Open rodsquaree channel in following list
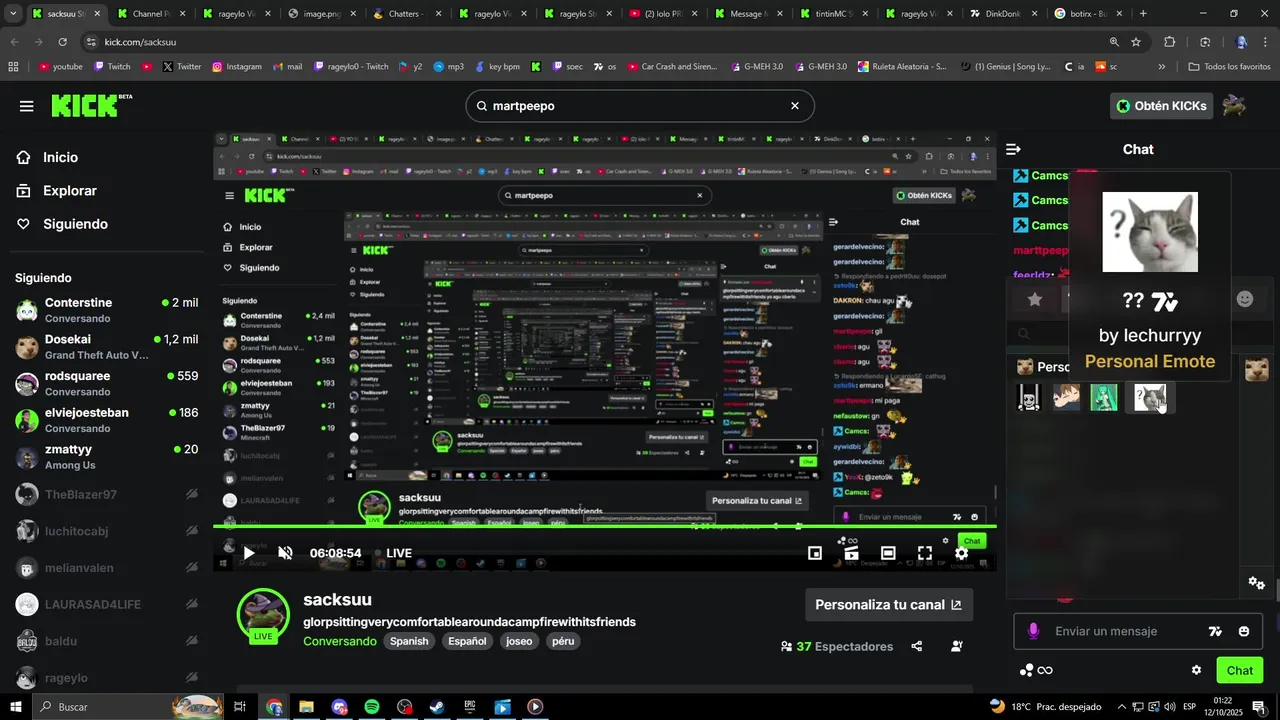 (106, 383)
